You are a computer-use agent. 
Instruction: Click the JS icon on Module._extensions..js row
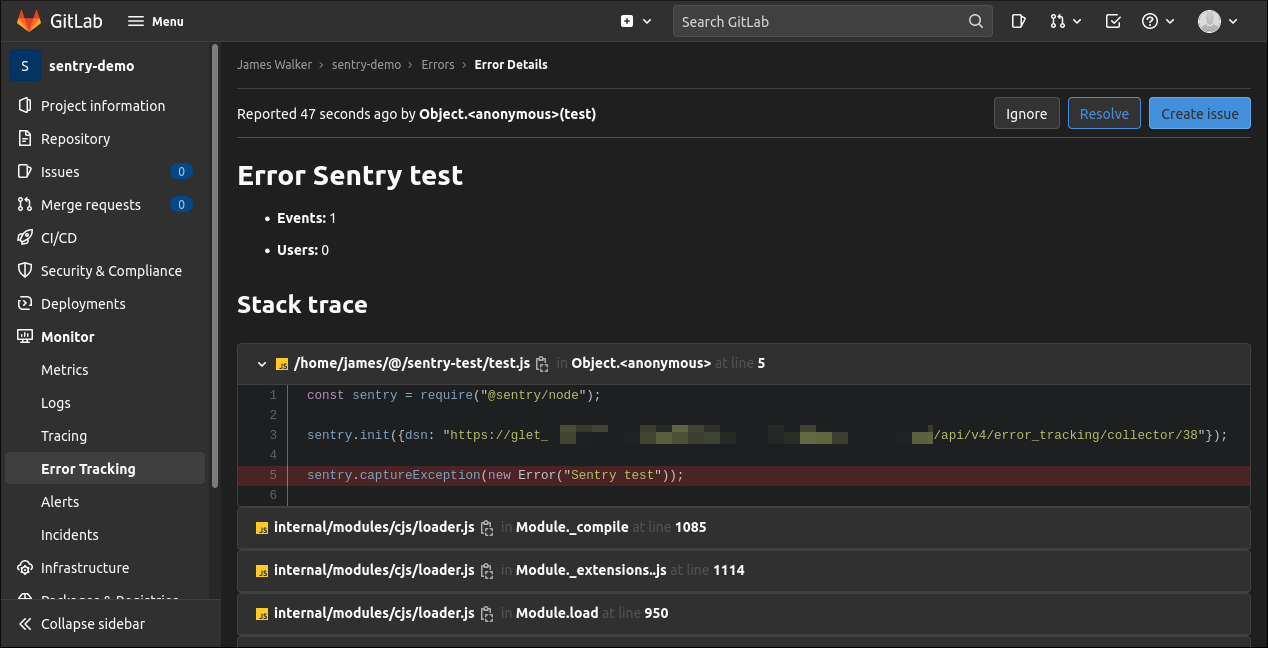tap(262, 570)
